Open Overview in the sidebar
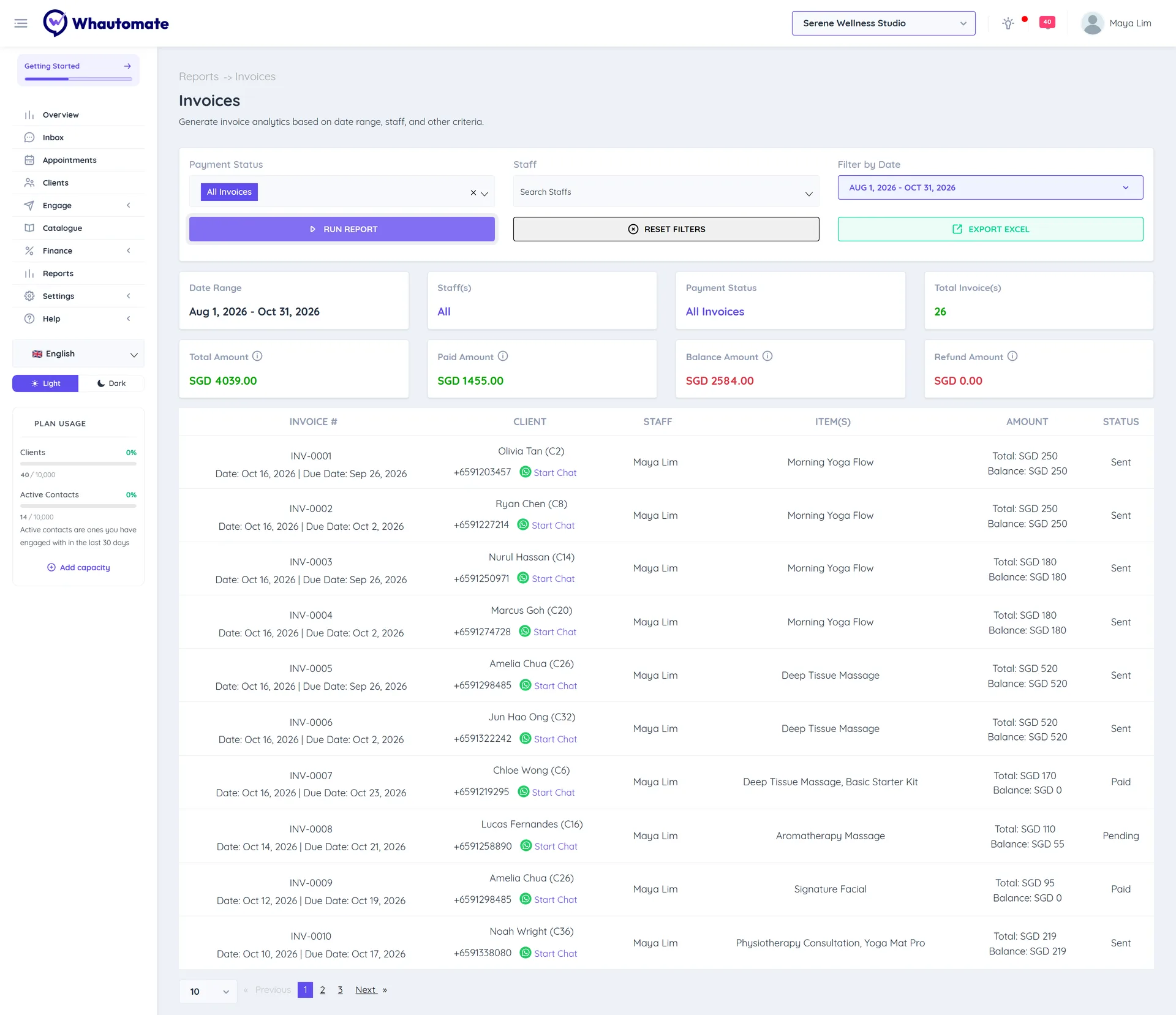The image size is (1176, 1015). click(78, 115)
